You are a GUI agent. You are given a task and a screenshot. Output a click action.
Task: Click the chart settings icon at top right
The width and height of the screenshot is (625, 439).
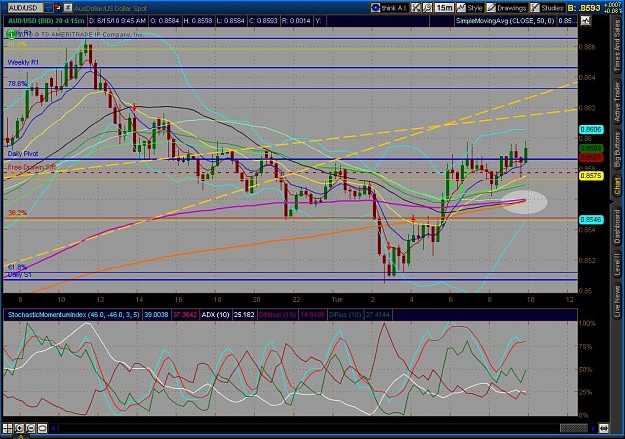pyautogui.click(x=585, y=21)
